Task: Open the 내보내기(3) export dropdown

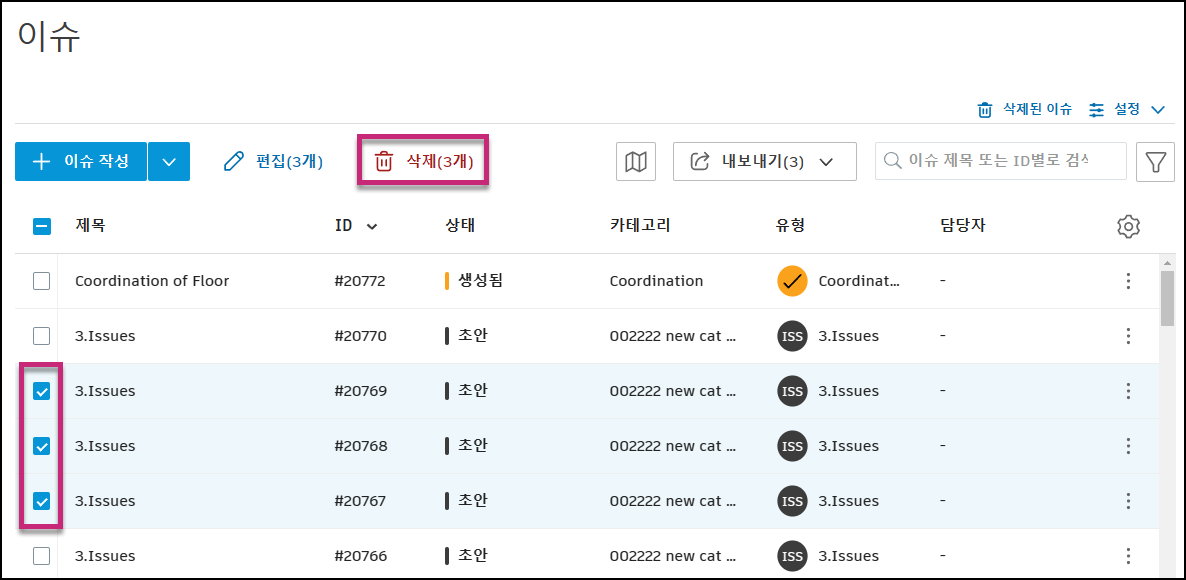Action: (x=764, y=161)
